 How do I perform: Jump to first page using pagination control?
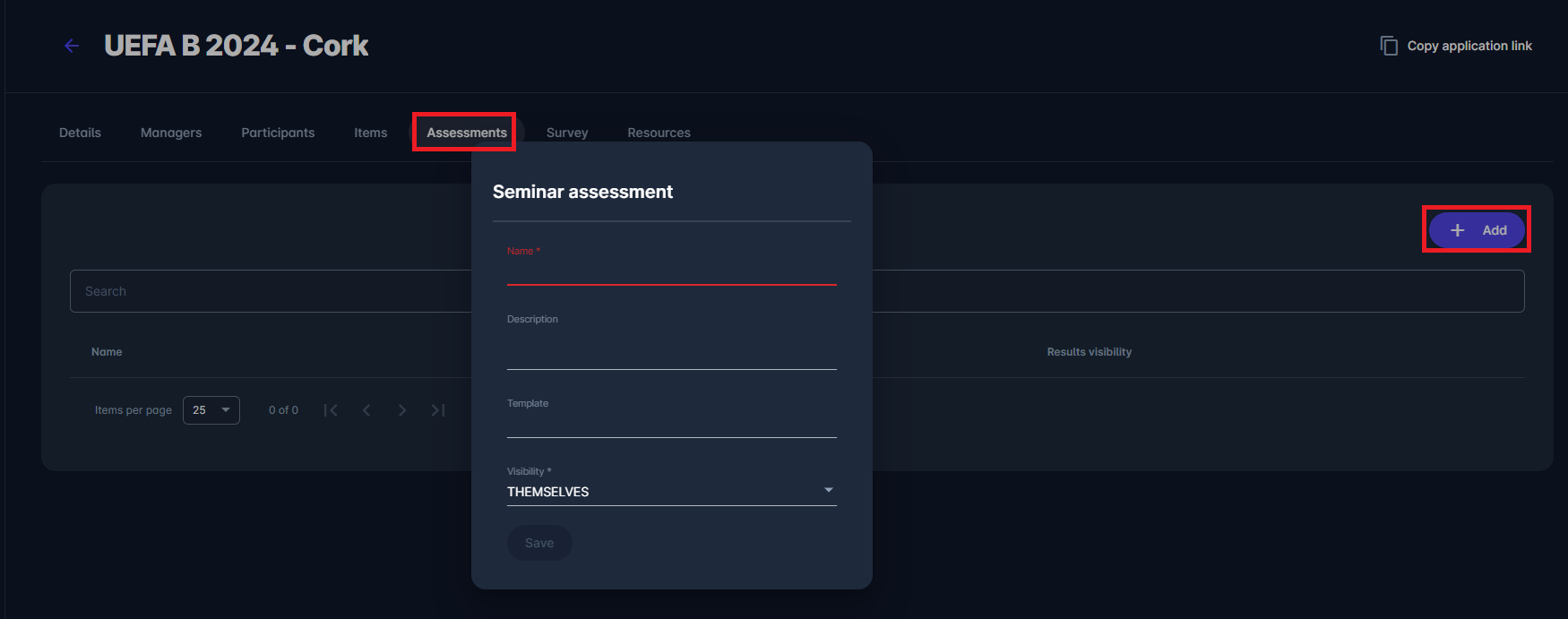click(331, 409)
